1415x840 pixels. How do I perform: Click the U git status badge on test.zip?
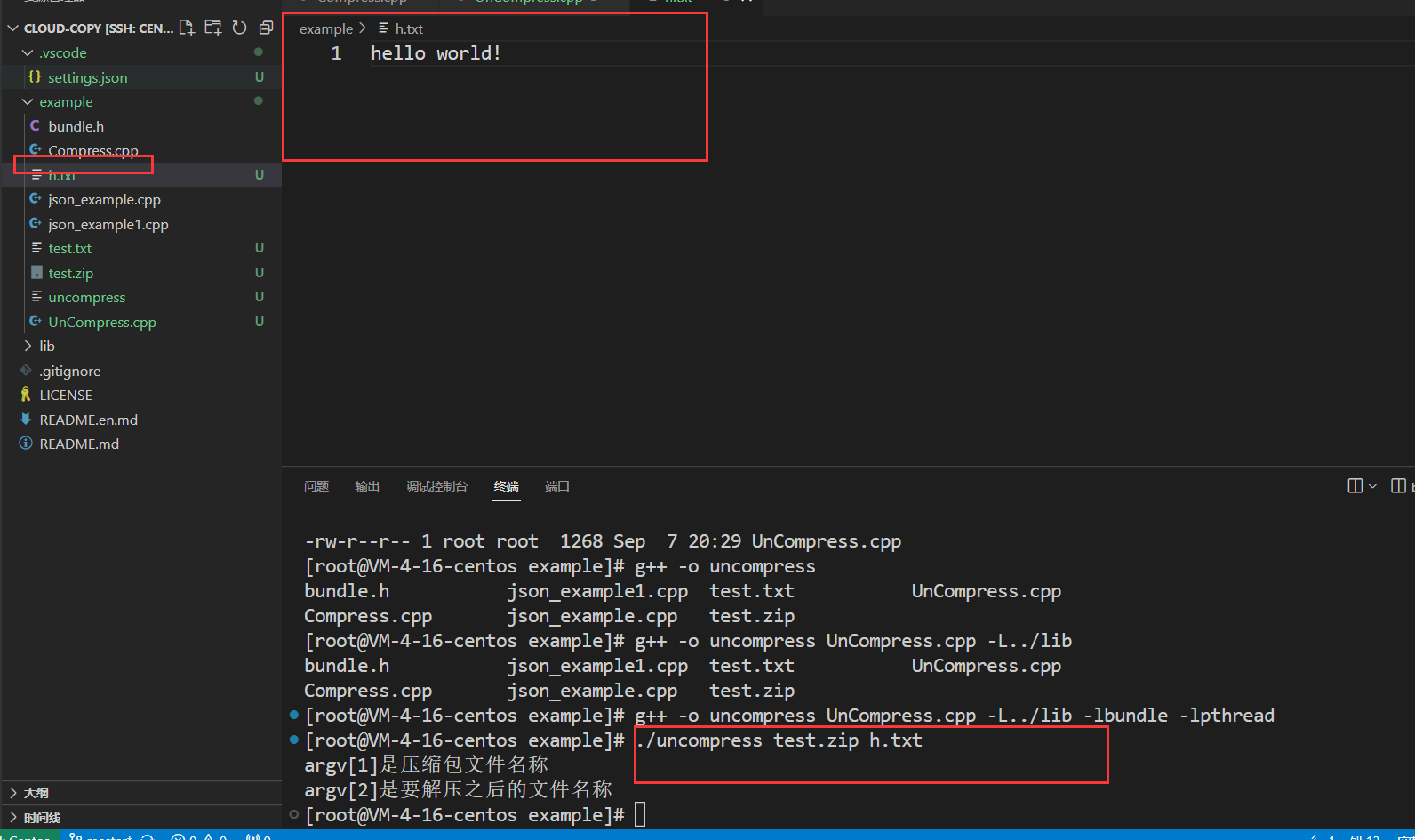[x=260, y=273]
